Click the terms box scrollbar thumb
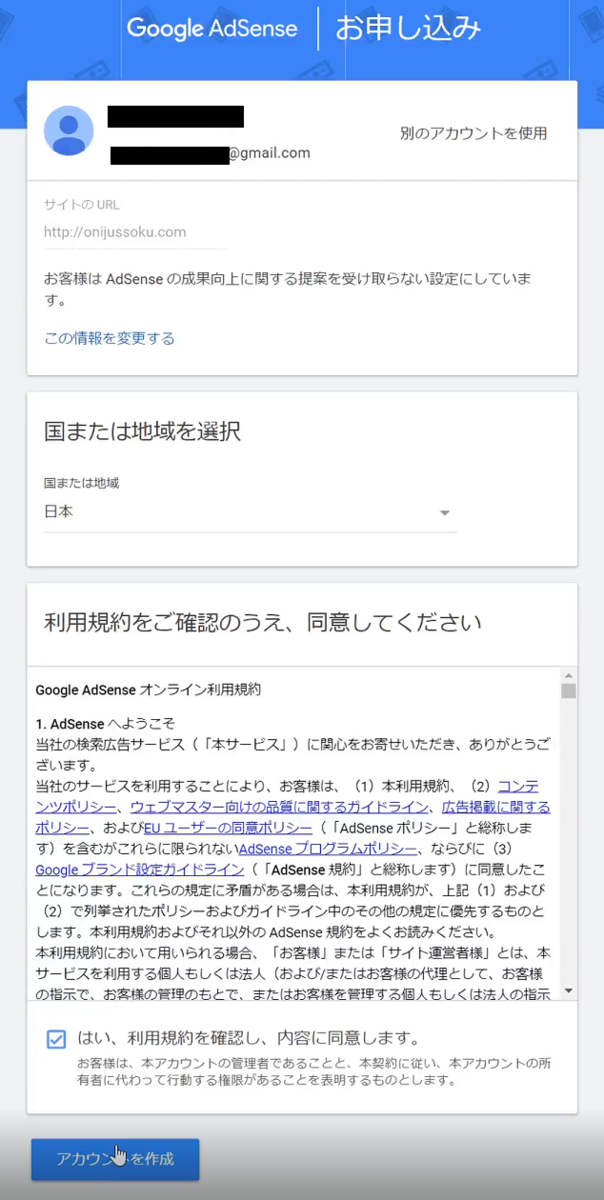This screenshot has width=604, height=1200. 568,691
